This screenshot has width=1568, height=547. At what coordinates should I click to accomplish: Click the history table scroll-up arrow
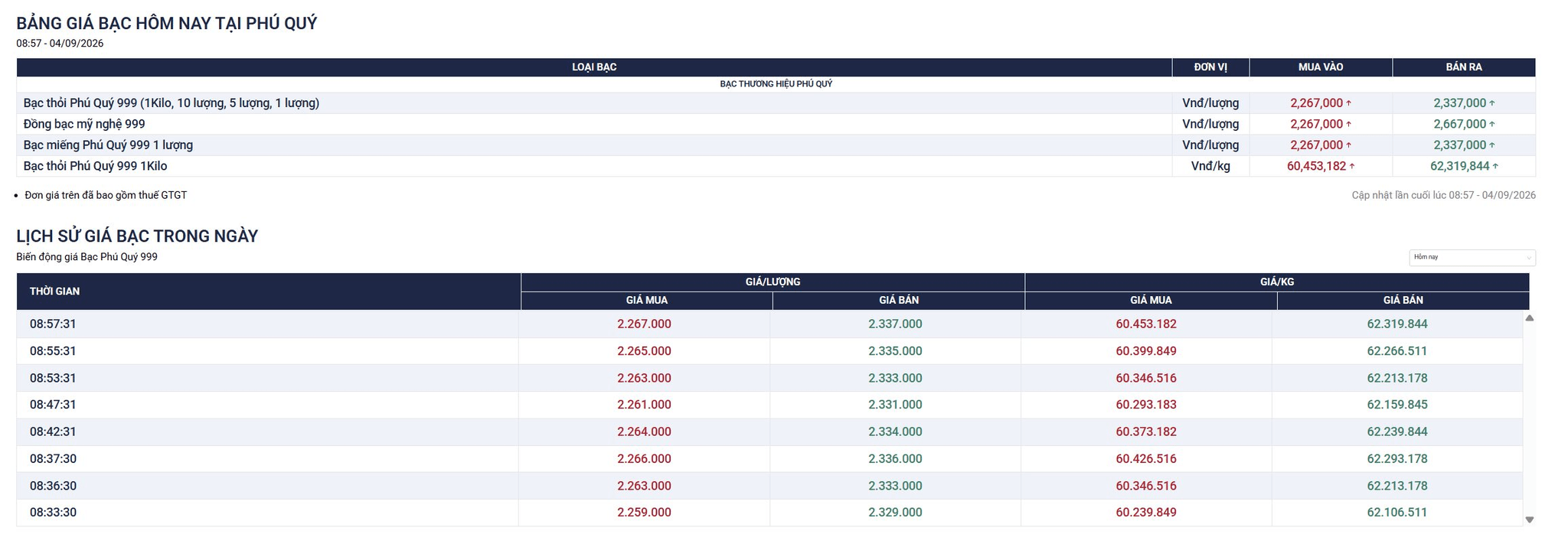point(1529,317)
